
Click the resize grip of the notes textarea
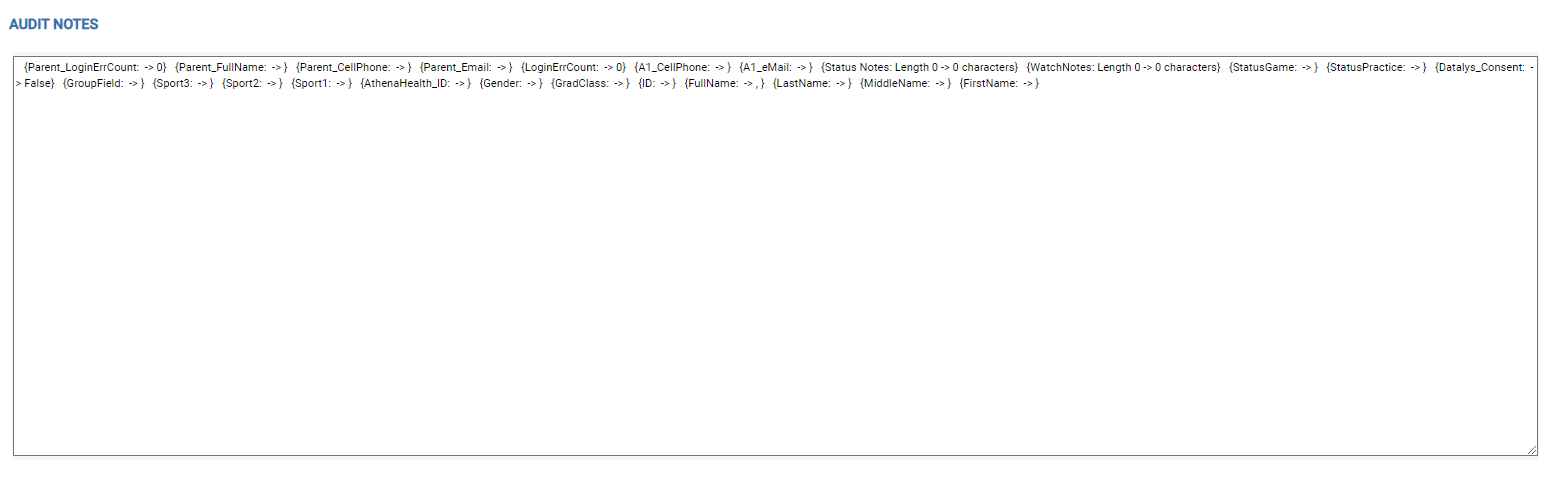(1531, 450)
